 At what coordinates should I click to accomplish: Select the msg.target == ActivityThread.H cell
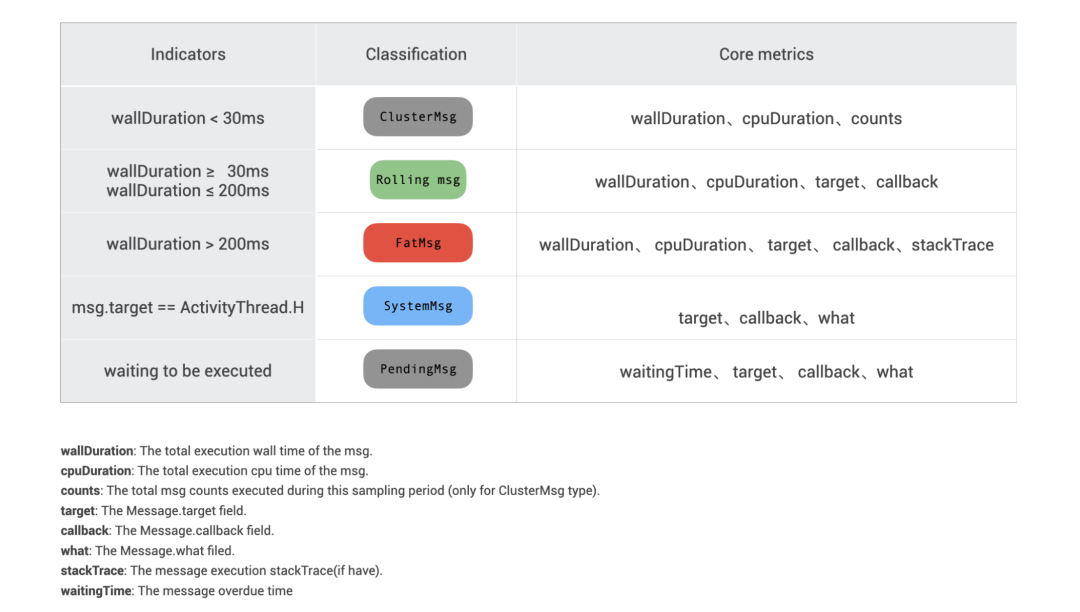[x=188, y=307]
